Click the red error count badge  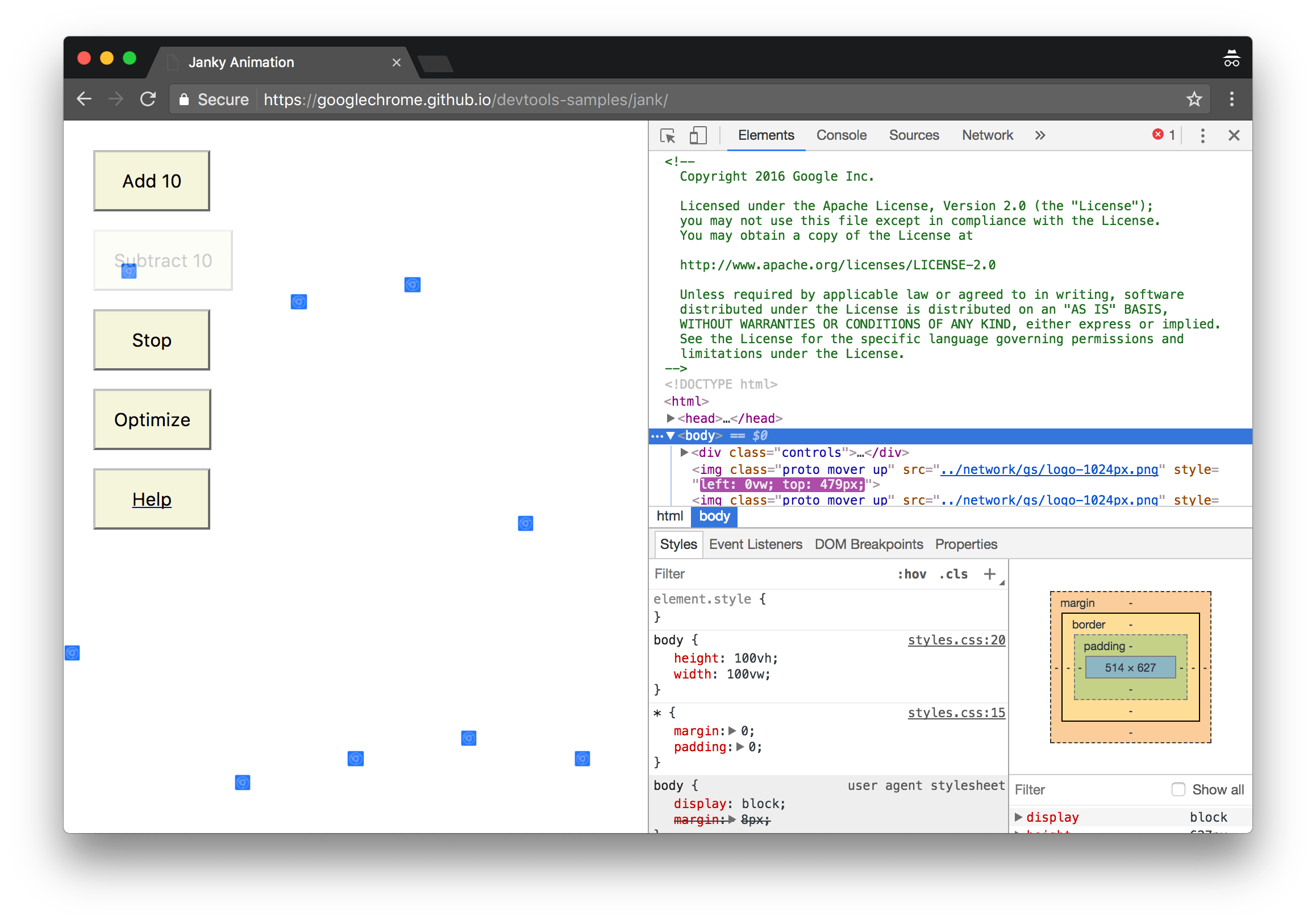coord(1163,135)
